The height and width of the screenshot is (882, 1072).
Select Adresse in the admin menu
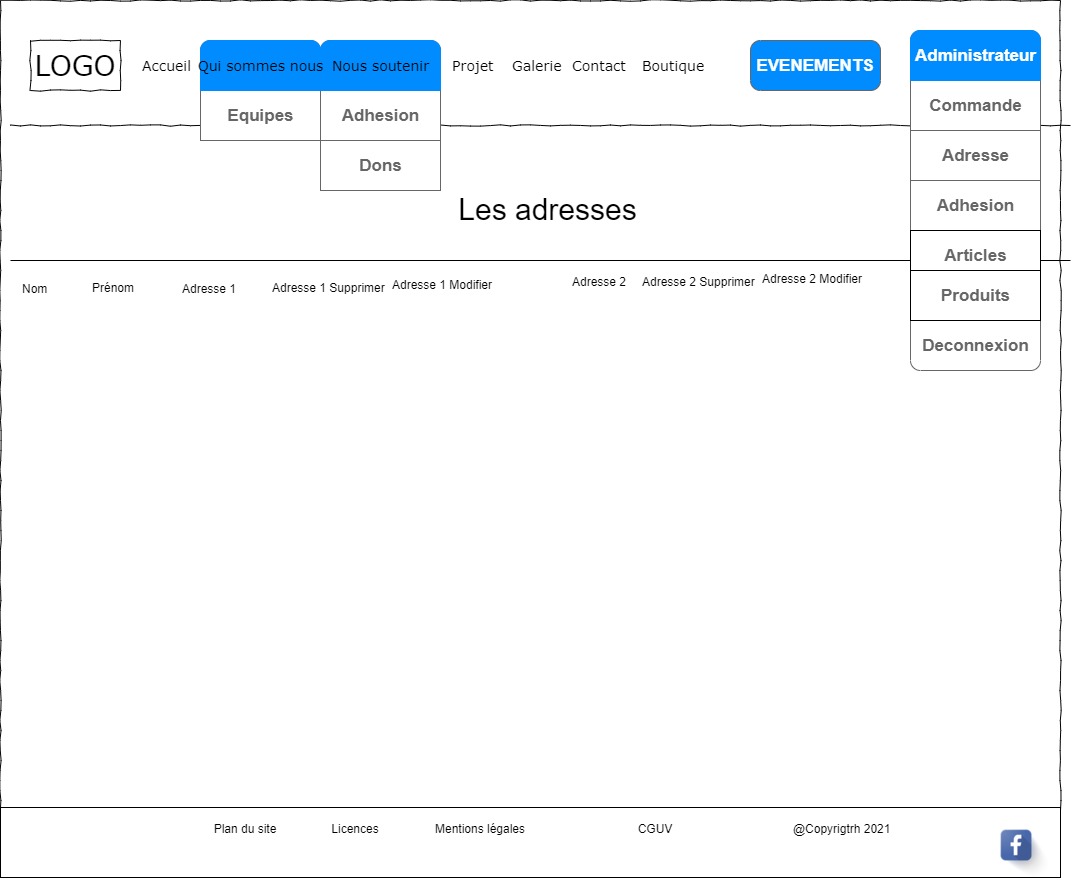(975, 156)
